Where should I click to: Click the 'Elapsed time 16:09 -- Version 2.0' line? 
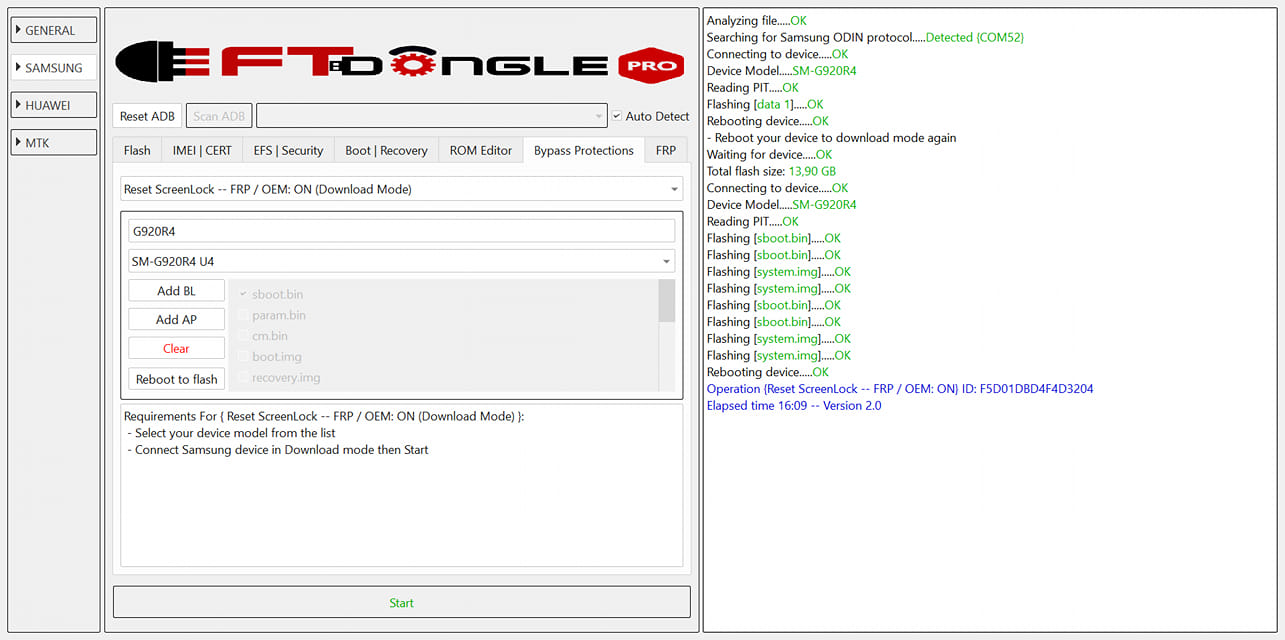coord(794,406)
